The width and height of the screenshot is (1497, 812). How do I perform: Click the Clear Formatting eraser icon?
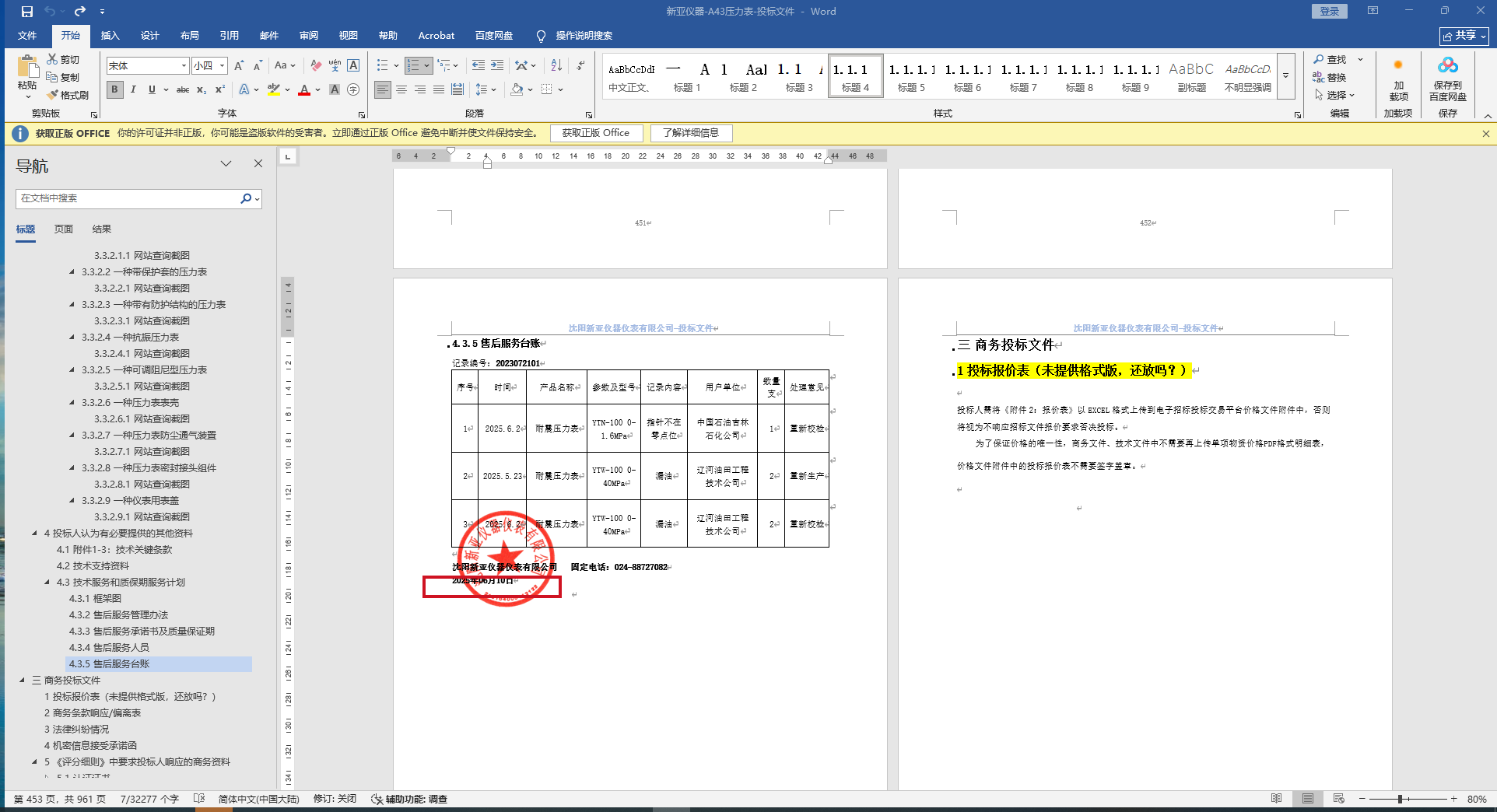(x=315, y=65)
